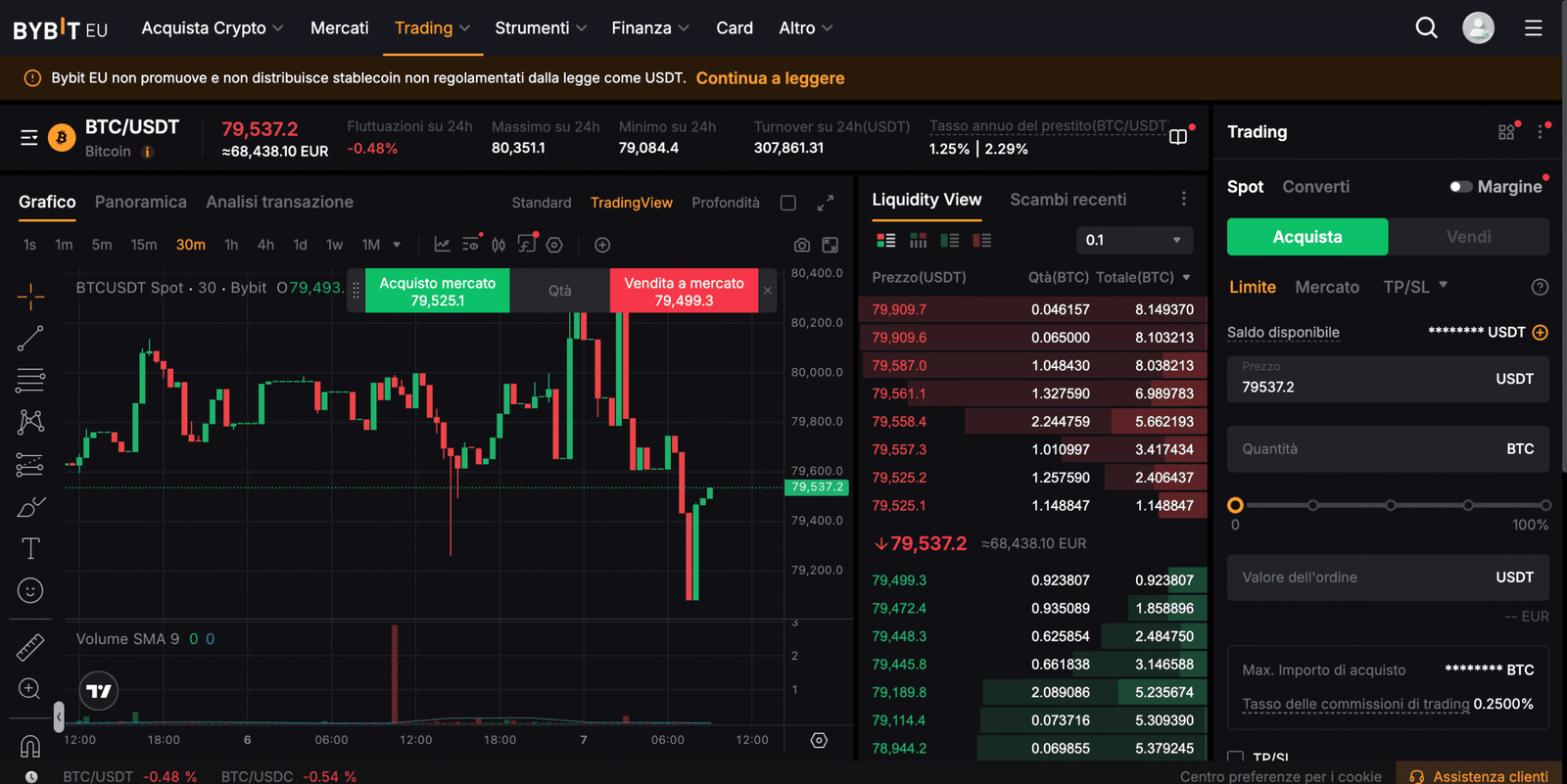Viewport: 1567px width, 784px height.
Task: Select the candlestick chart type icon
Action: [499, 245]
